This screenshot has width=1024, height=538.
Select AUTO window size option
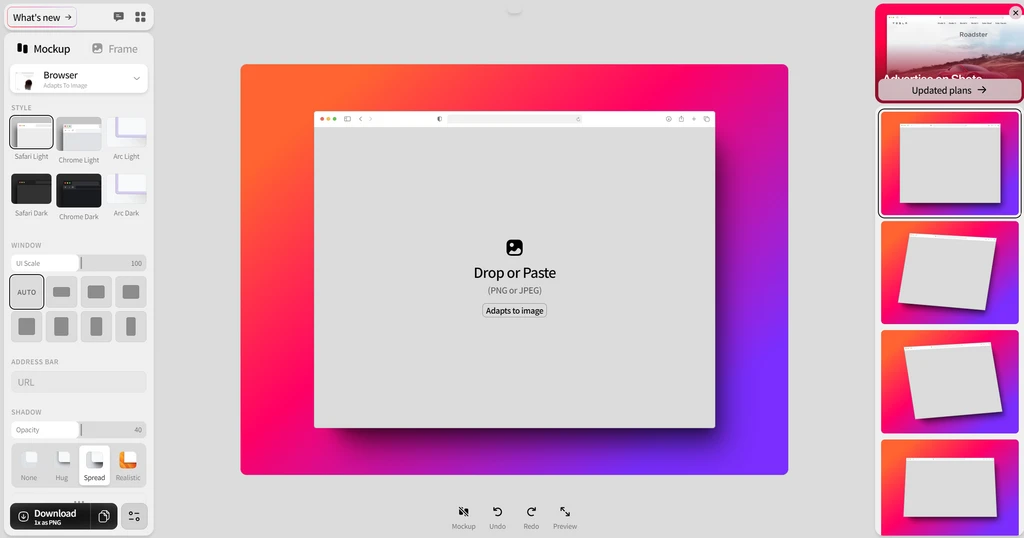[x=27, y=292]
